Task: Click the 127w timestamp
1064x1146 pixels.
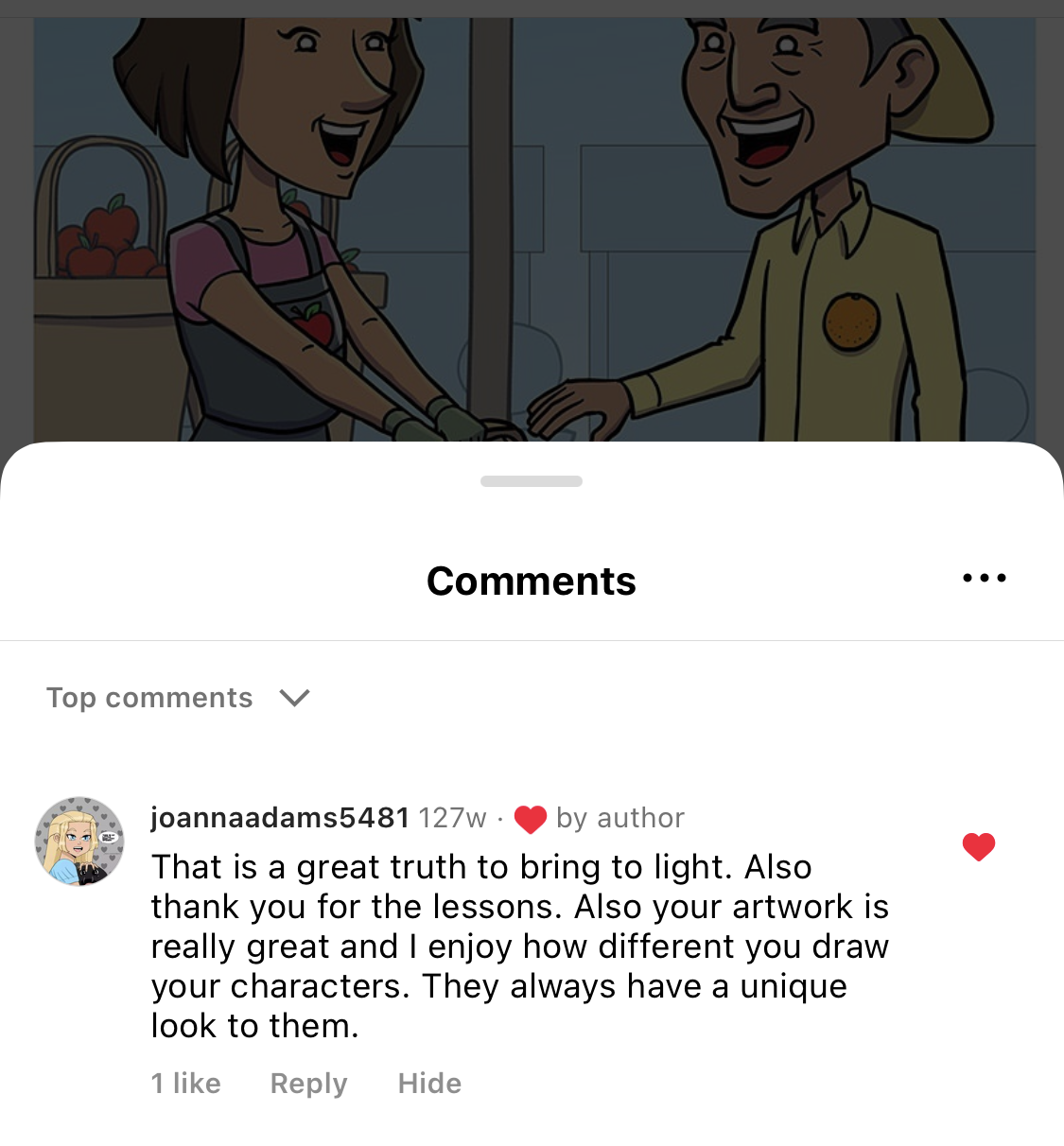Action: coord(452,818)
